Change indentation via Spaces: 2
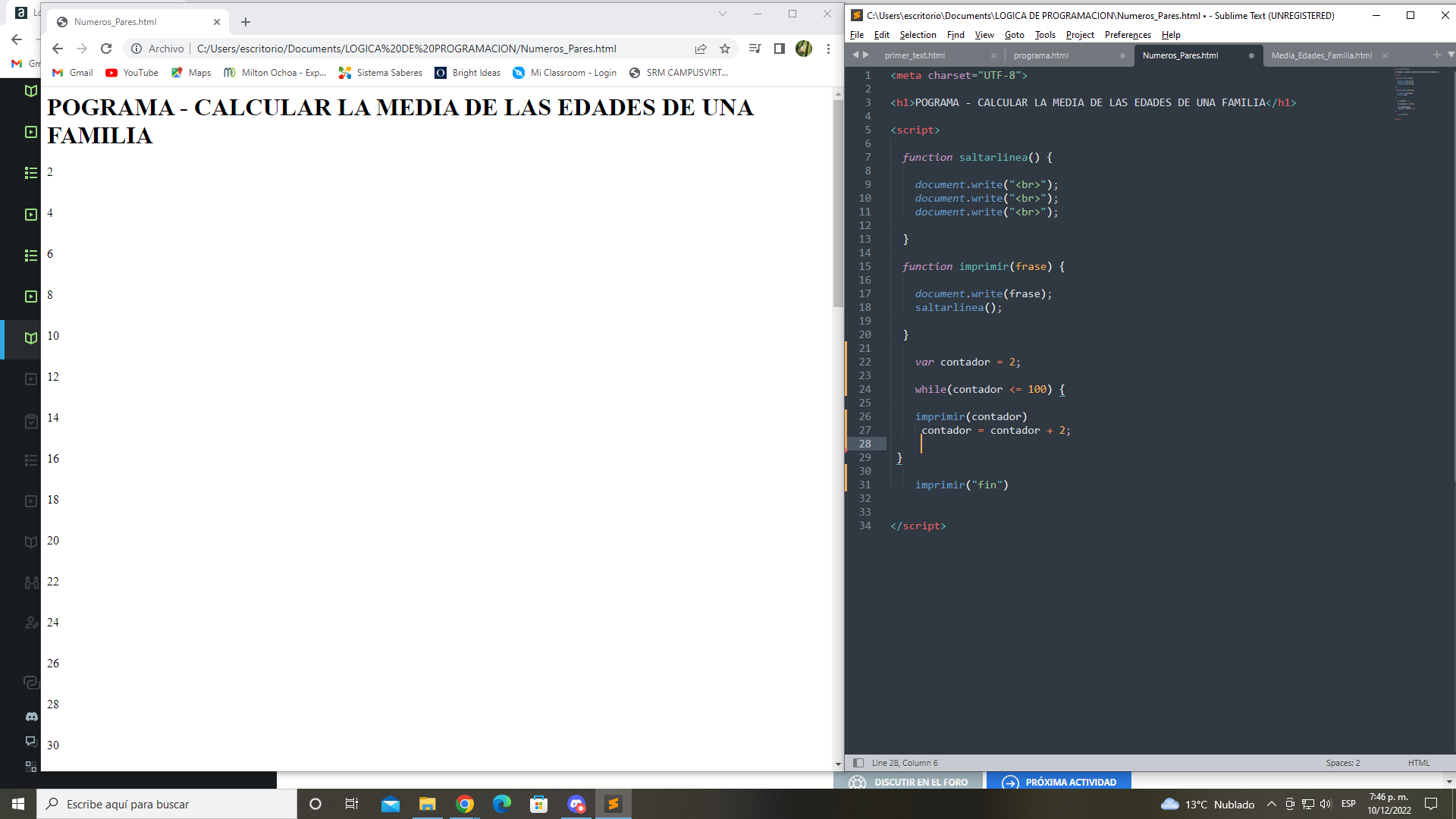1456x819 pixels. coord(1342,763)
